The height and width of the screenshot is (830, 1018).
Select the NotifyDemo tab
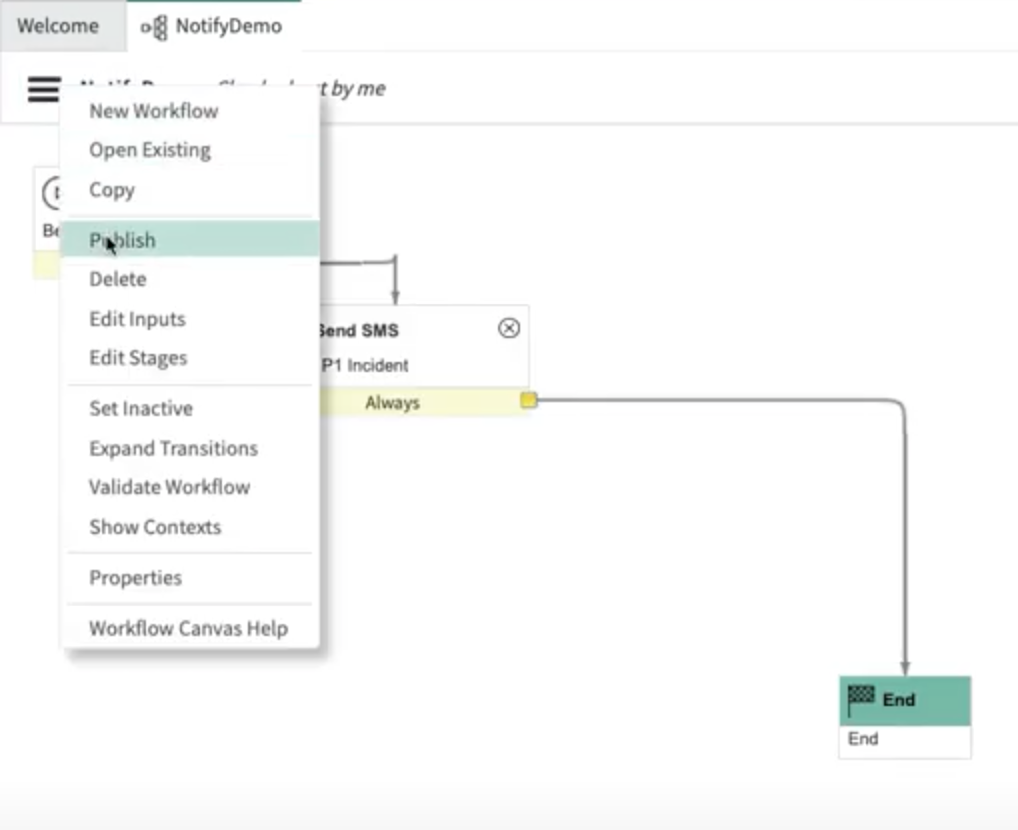click(x=214, y=26)
